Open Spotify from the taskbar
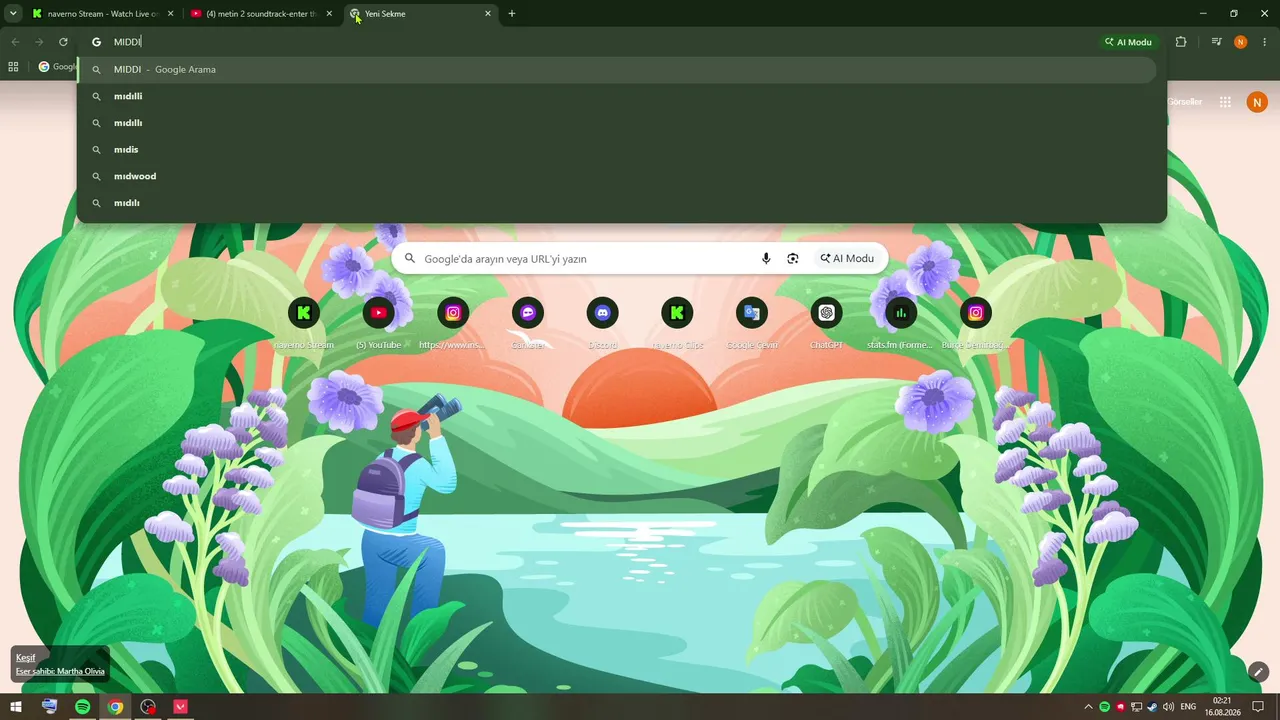 coord(83,707)
